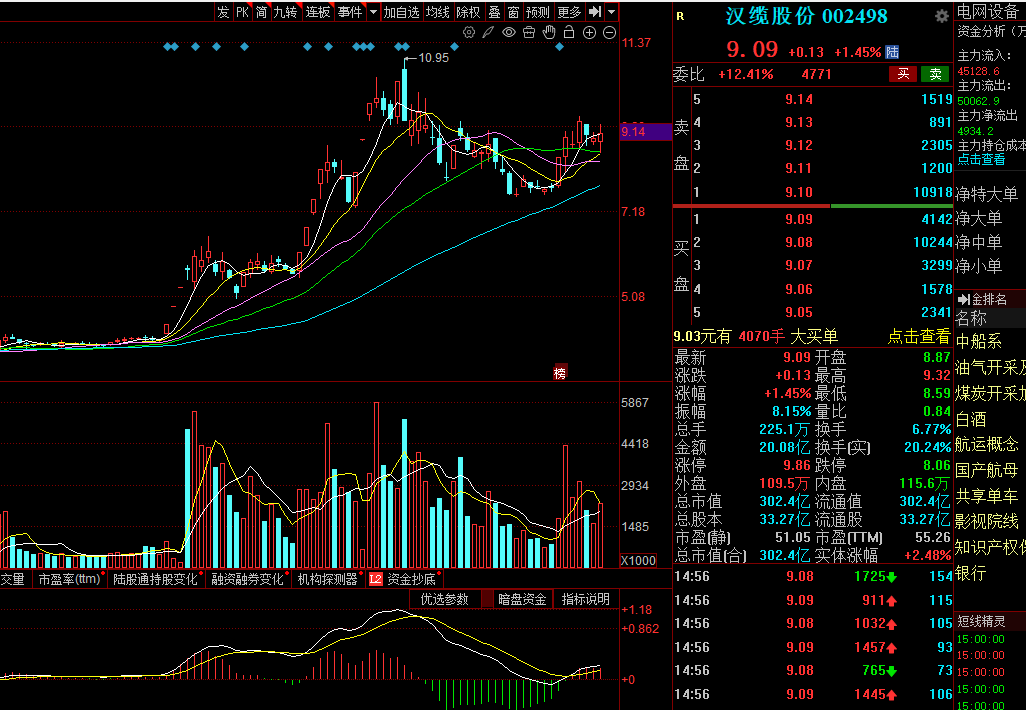
Task: Click the 榜 marker on chart
Action: 560,372
